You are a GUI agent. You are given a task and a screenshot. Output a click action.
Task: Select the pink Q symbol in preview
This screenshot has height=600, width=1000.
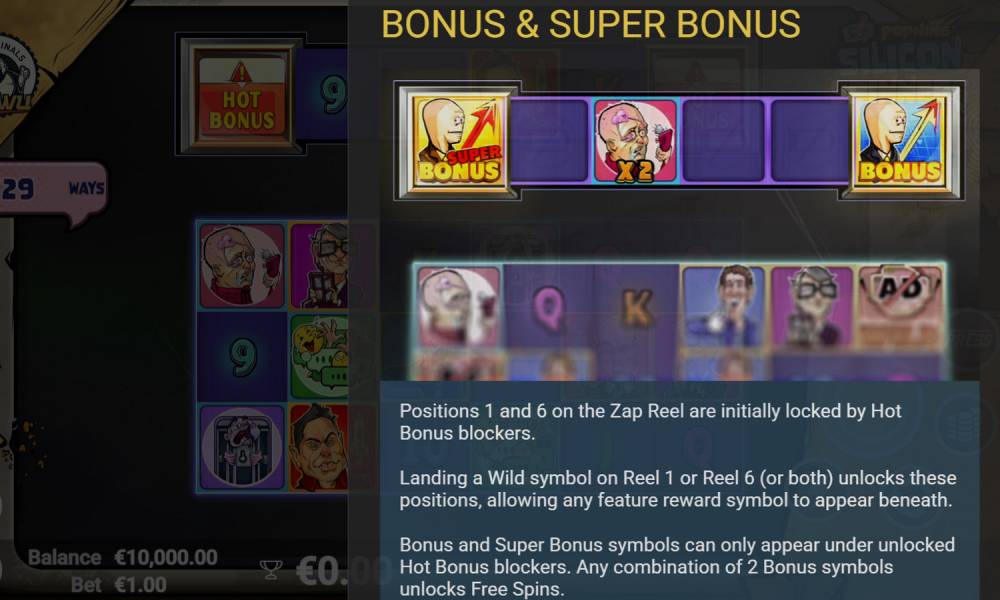point(548,307)
